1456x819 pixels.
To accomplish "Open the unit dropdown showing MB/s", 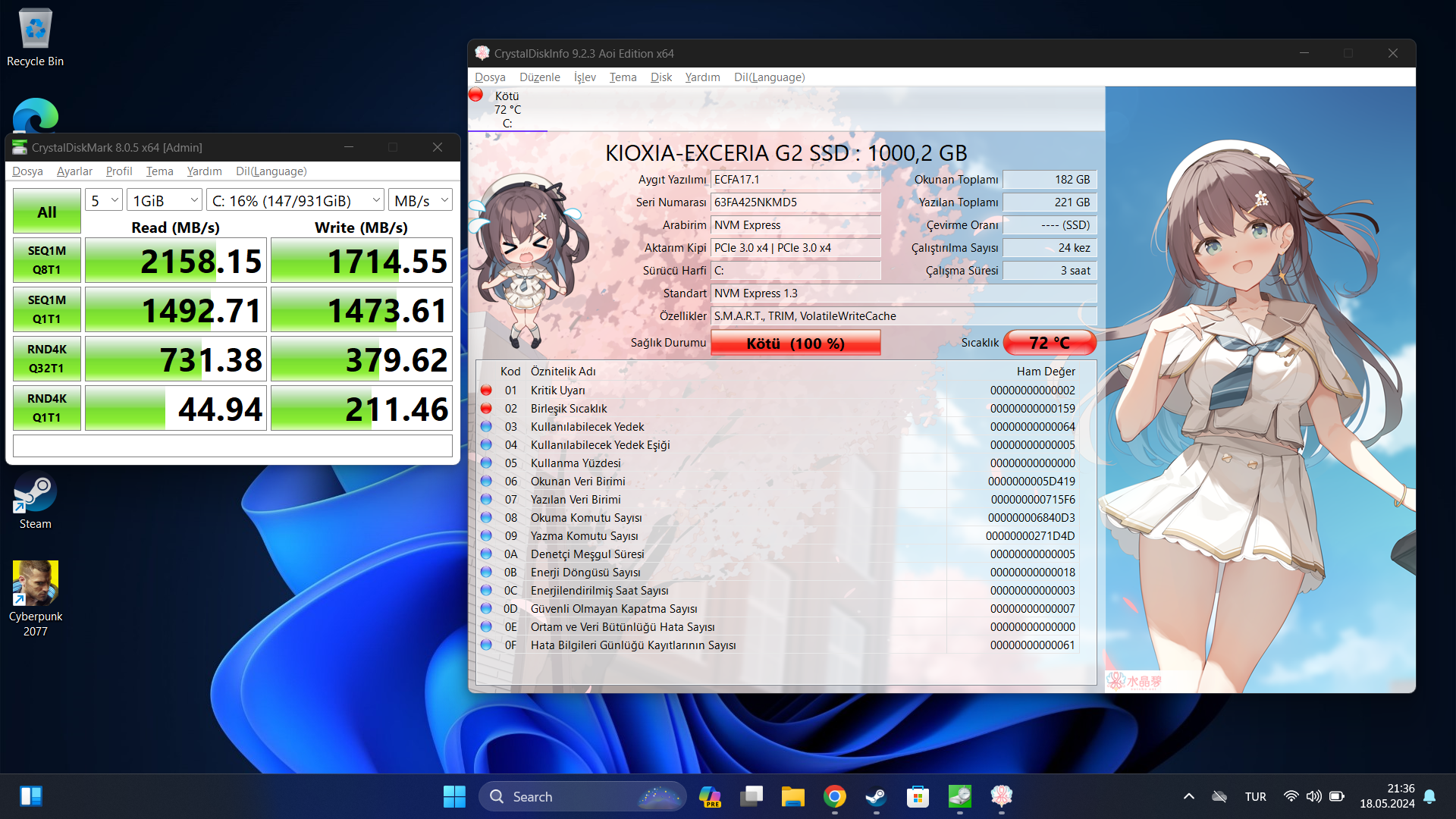I will 420,200.
